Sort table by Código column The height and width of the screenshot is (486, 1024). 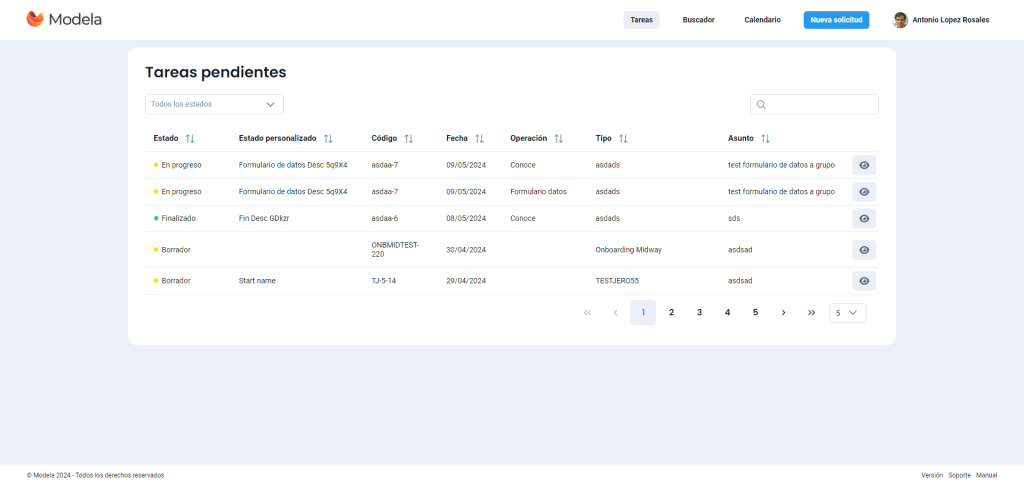tap(408, 138)
